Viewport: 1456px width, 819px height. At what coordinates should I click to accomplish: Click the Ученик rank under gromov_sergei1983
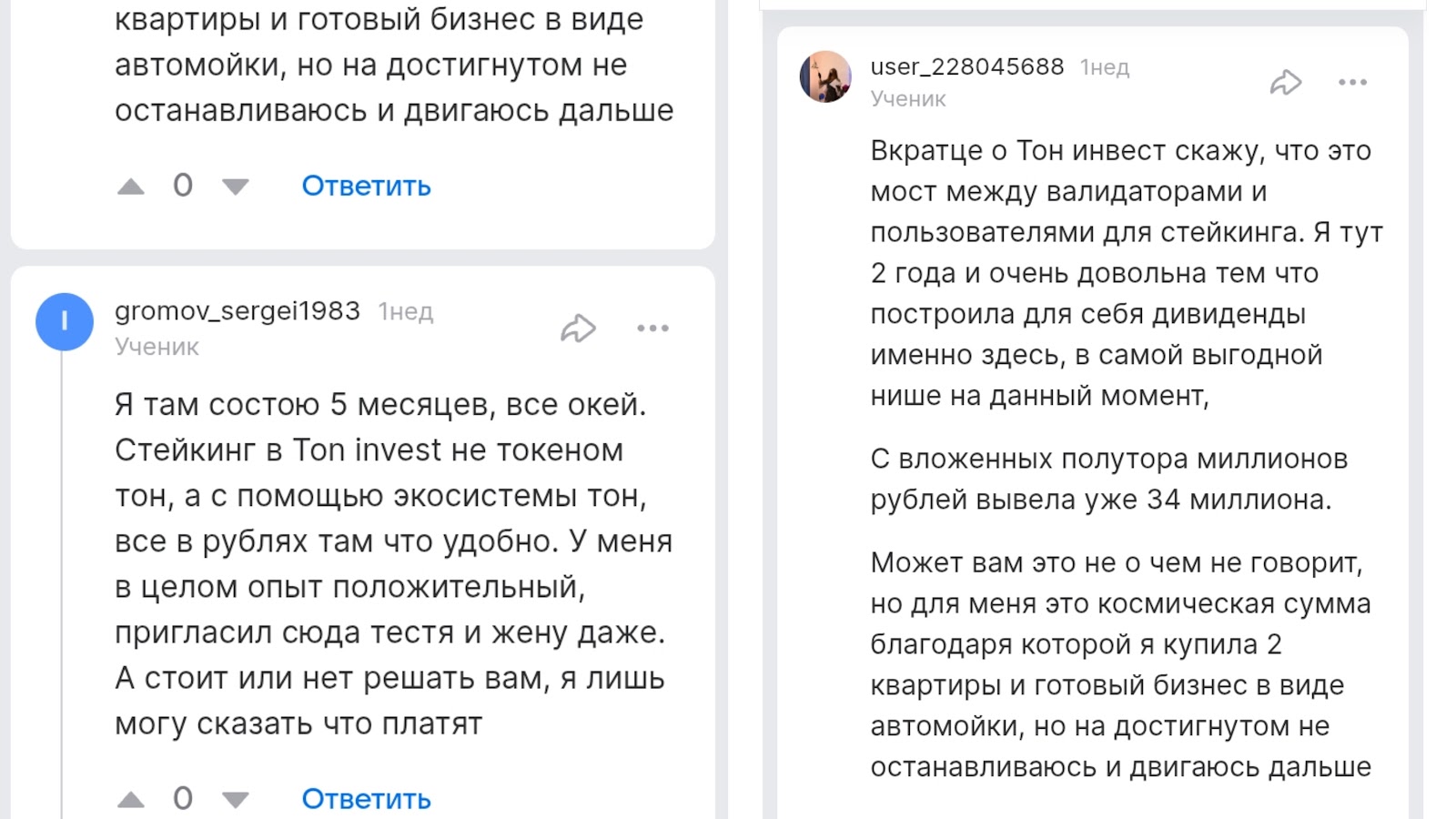[x=157, y=347]
